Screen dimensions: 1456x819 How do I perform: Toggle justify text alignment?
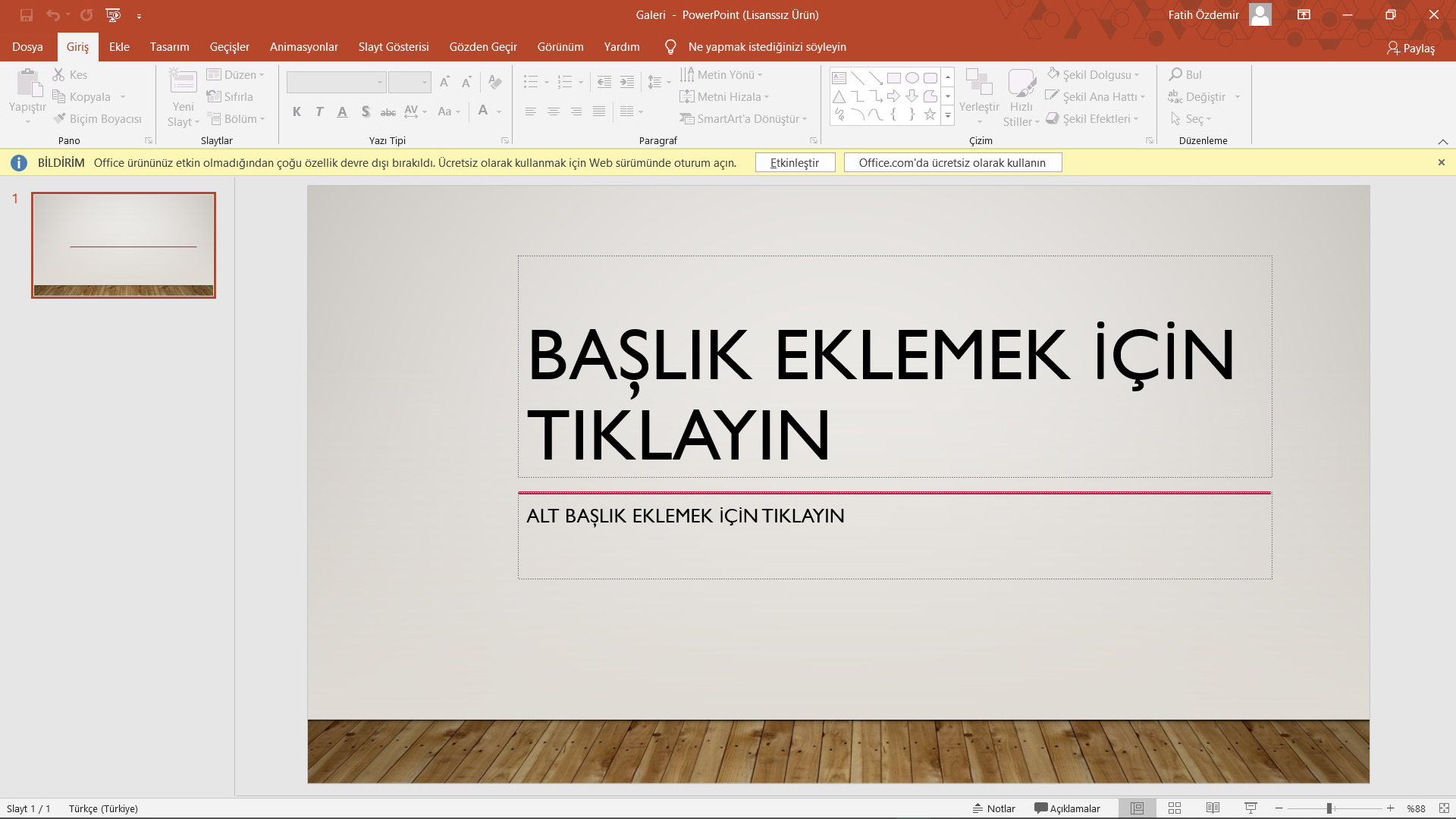click(x=599, y=111)
